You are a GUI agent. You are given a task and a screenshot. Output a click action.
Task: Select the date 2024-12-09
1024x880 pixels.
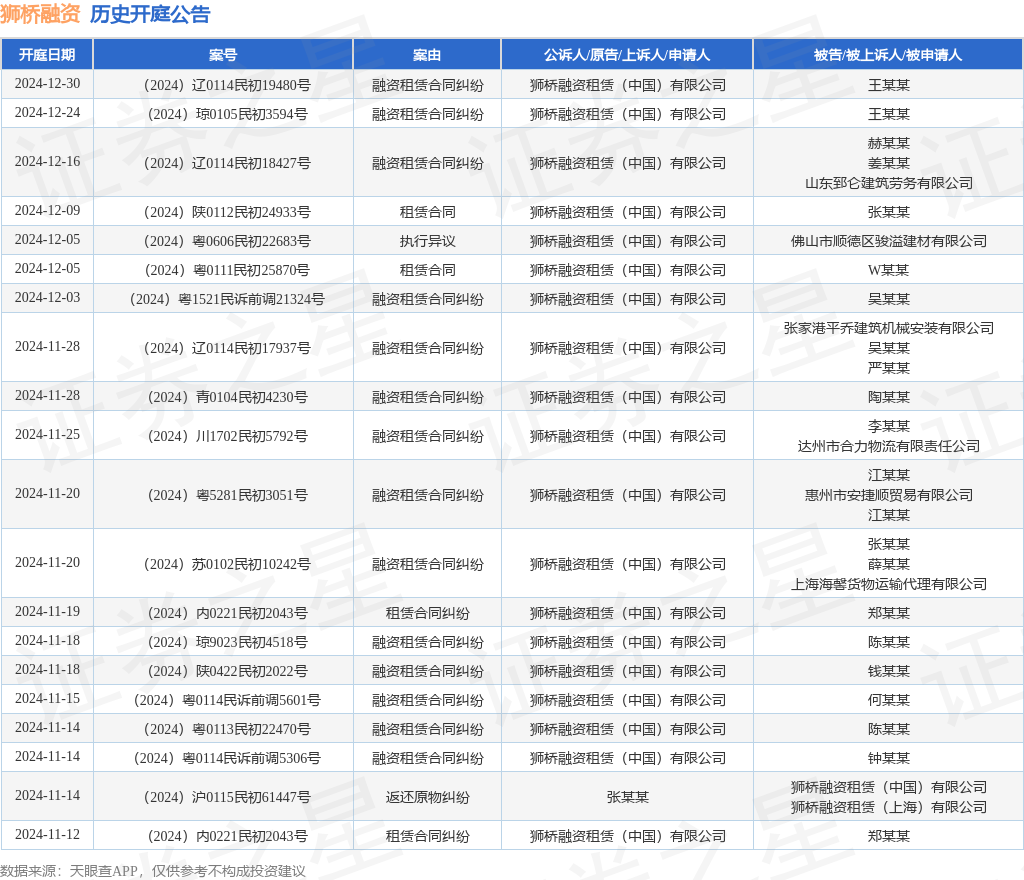pyautogui.click(x=47, y=210)
